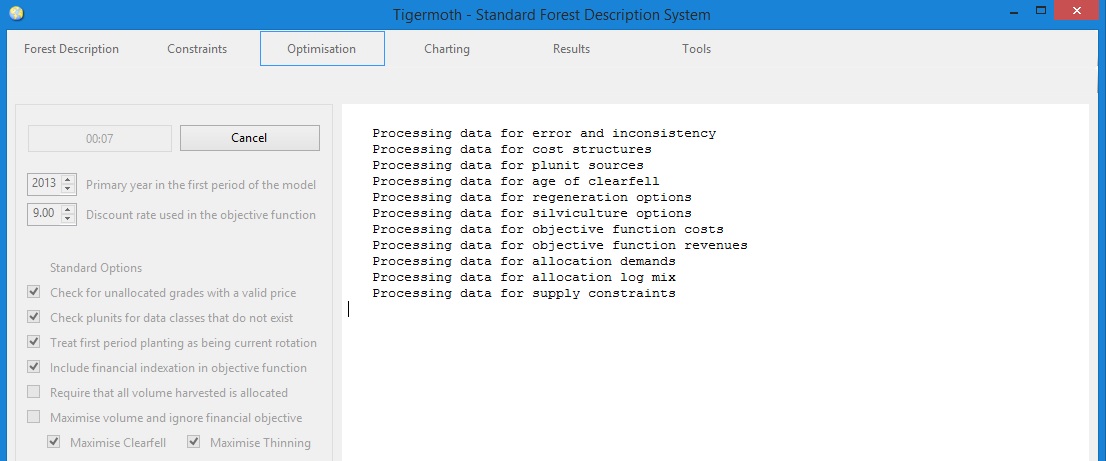Toggle Treat first period planting checkbox
1106x461 pixels.
[34, 342]
